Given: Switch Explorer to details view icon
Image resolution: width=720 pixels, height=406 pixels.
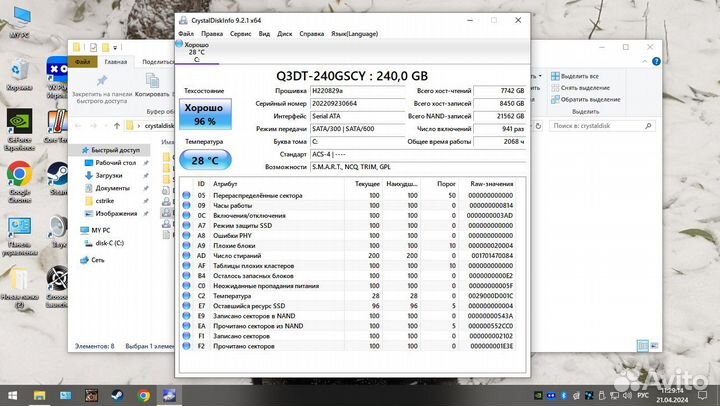Looking at the screenshot, I should 642,346.
